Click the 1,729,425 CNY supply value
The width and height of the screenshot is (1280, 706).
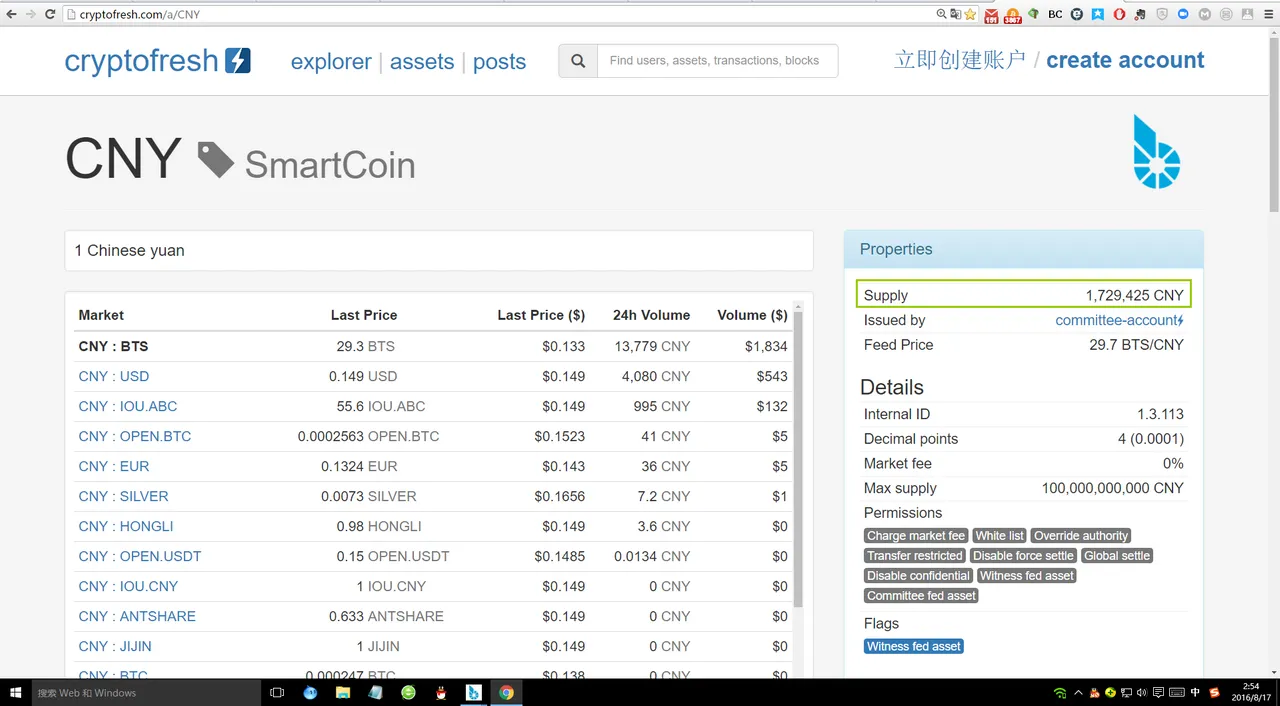[1134, 295]
